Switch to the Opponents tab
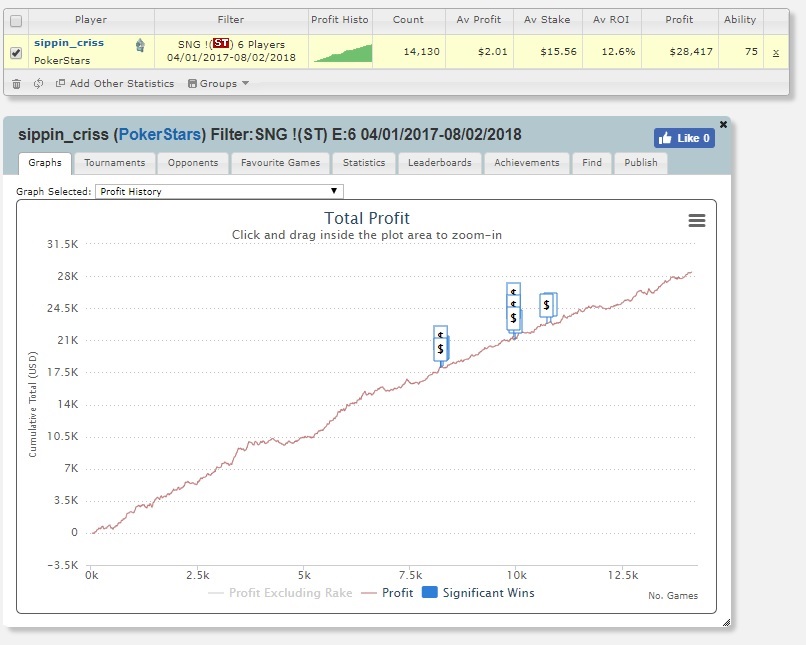This screenshot has width=806, height=645. (193, 163)
